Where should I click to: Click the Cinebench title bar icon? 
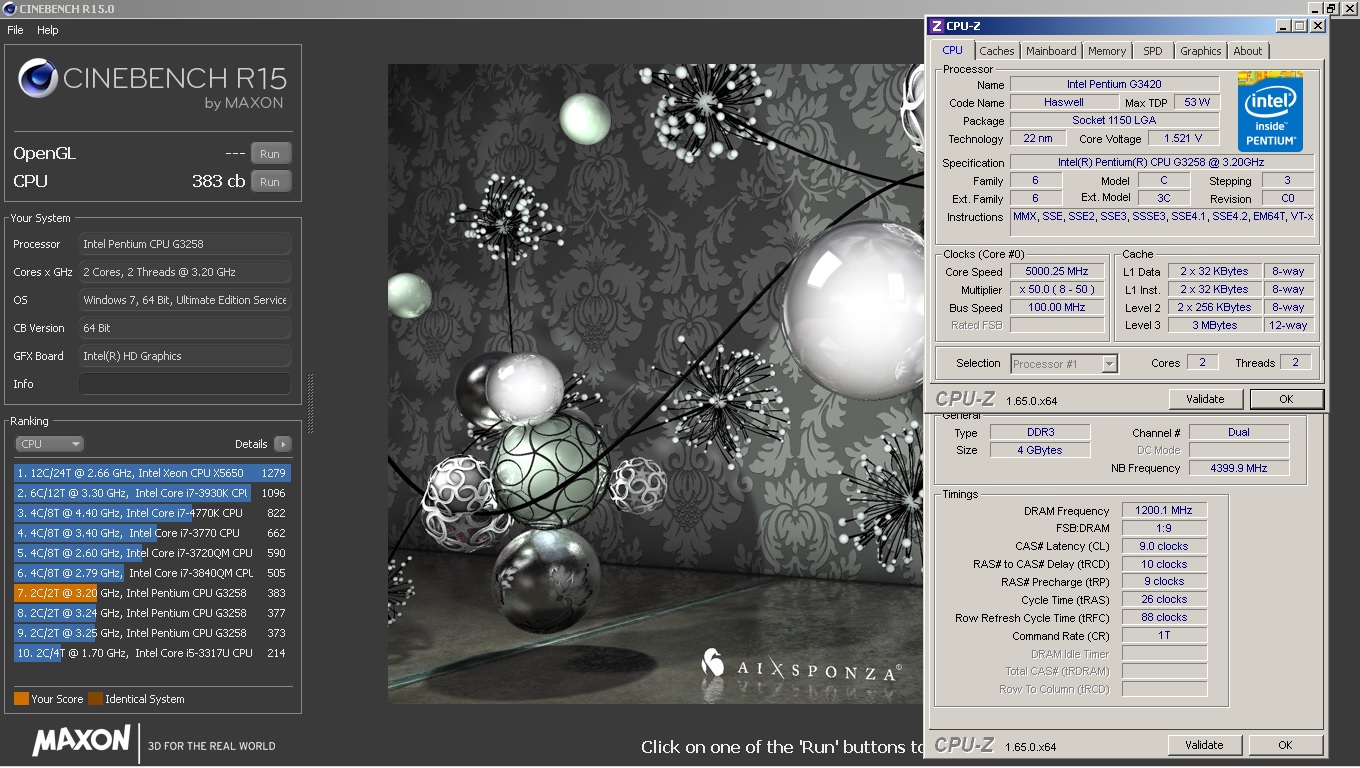(9, 9)
